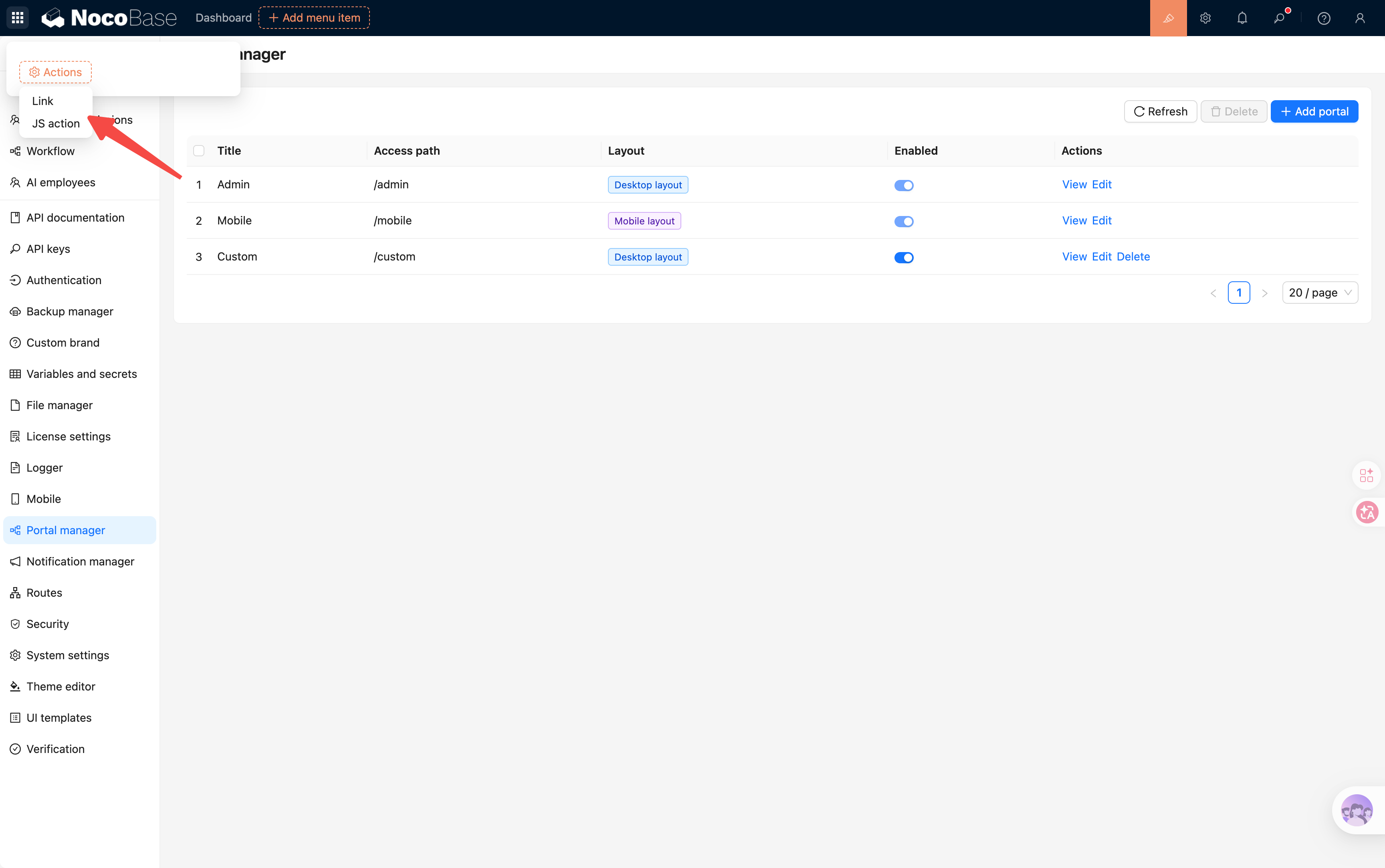Open plugin pin icon with red dot

(x=1279, y=18)
